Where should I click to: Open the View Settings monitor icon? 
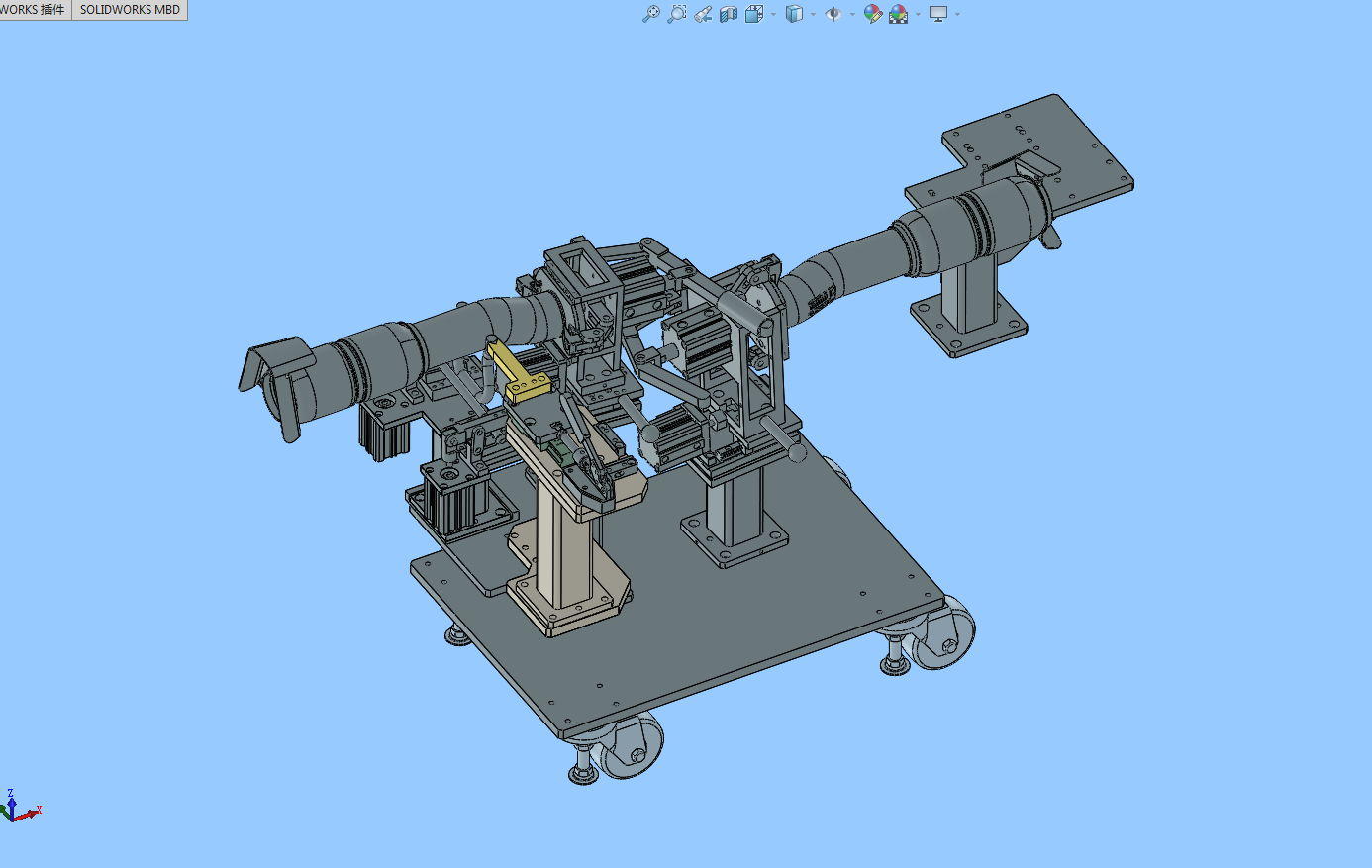point(937,14)
